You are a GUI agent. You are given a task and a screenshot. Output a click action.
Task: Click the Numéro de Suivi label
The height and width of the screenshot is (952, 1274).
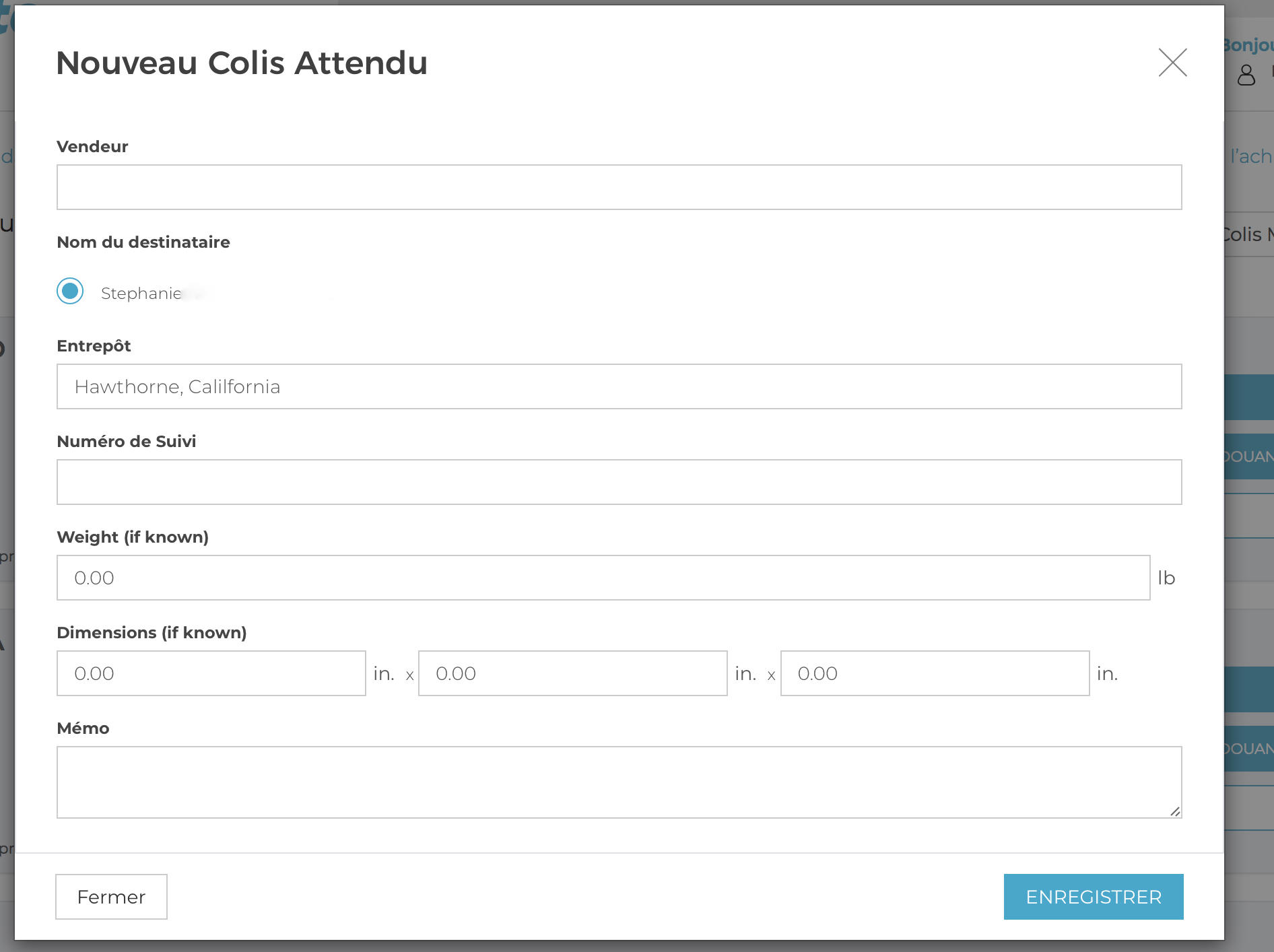click(x=127, y=442)
